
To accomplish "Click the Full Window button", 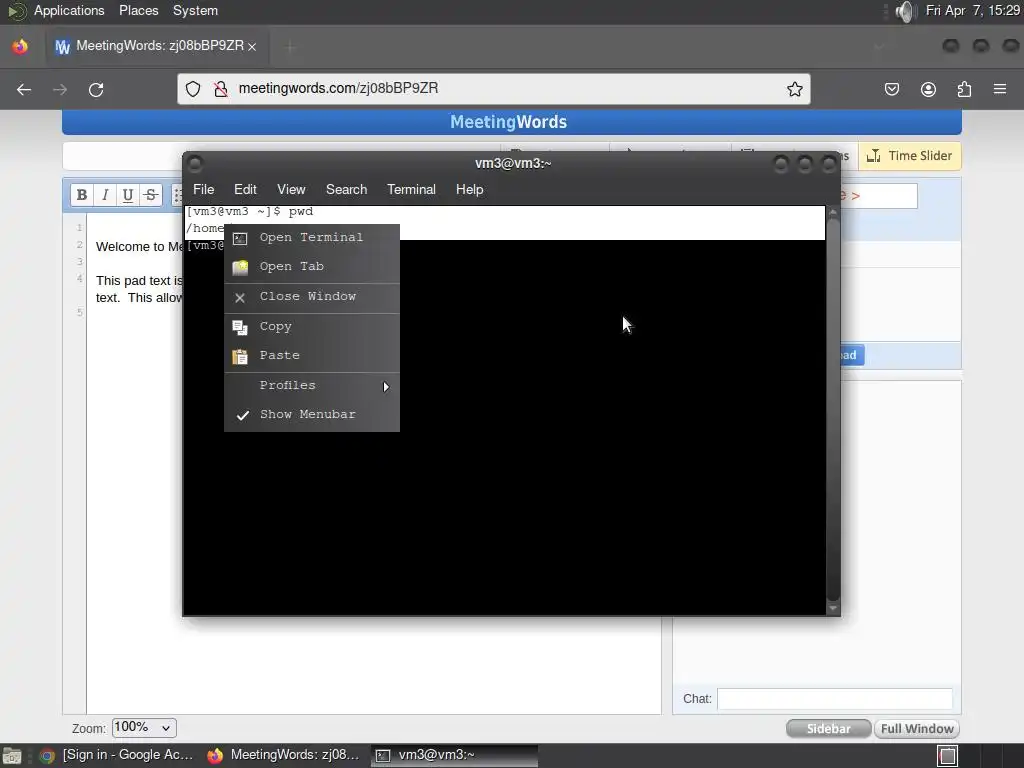I will coord(917,729).
